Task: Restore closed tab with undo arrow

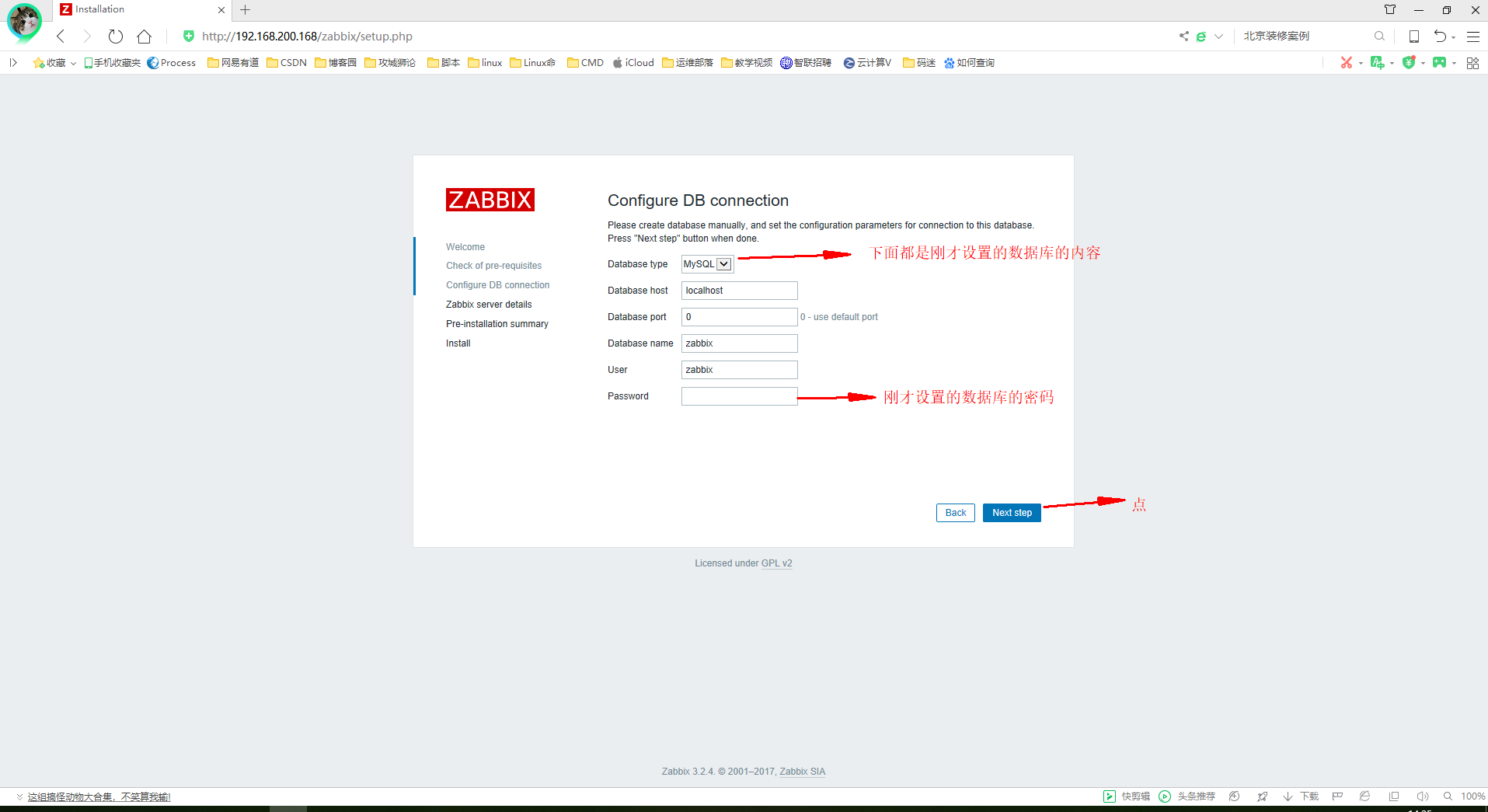Action: (1440, 37)
